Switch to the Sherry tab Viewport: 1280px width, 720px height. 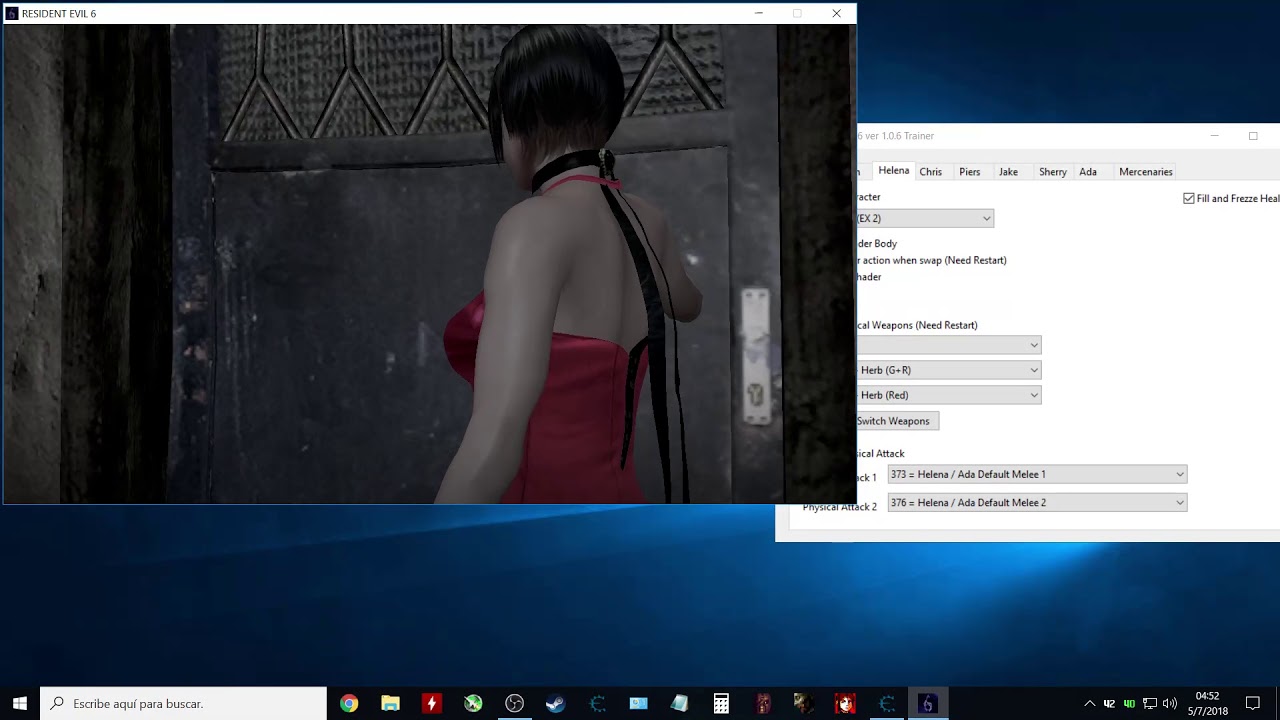click(1053, 172)
